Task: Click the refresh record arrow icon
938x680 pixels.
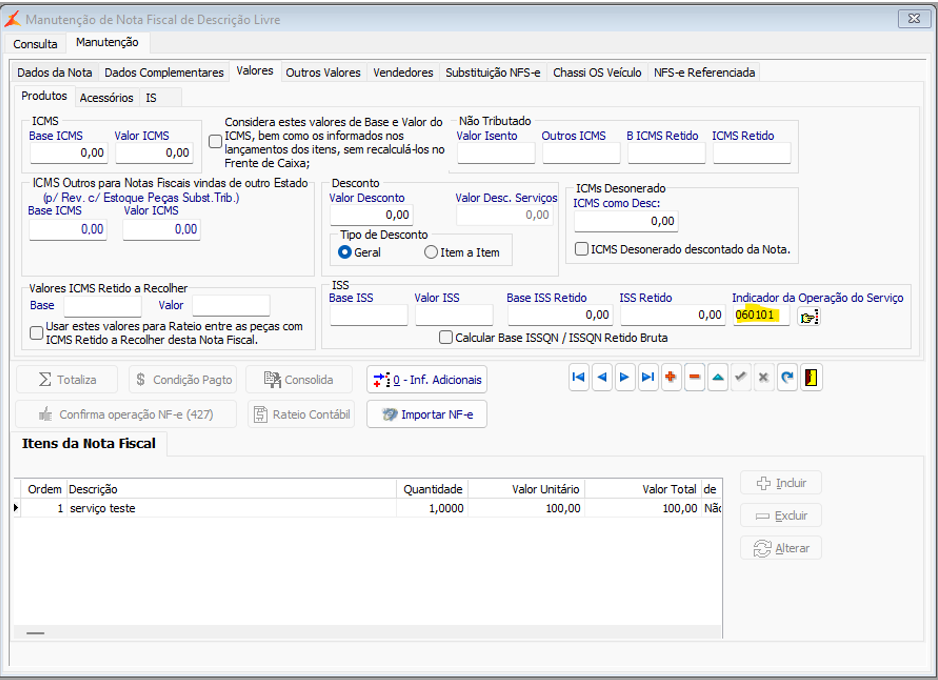Action: pyautogui.click(x=787, y=378)
